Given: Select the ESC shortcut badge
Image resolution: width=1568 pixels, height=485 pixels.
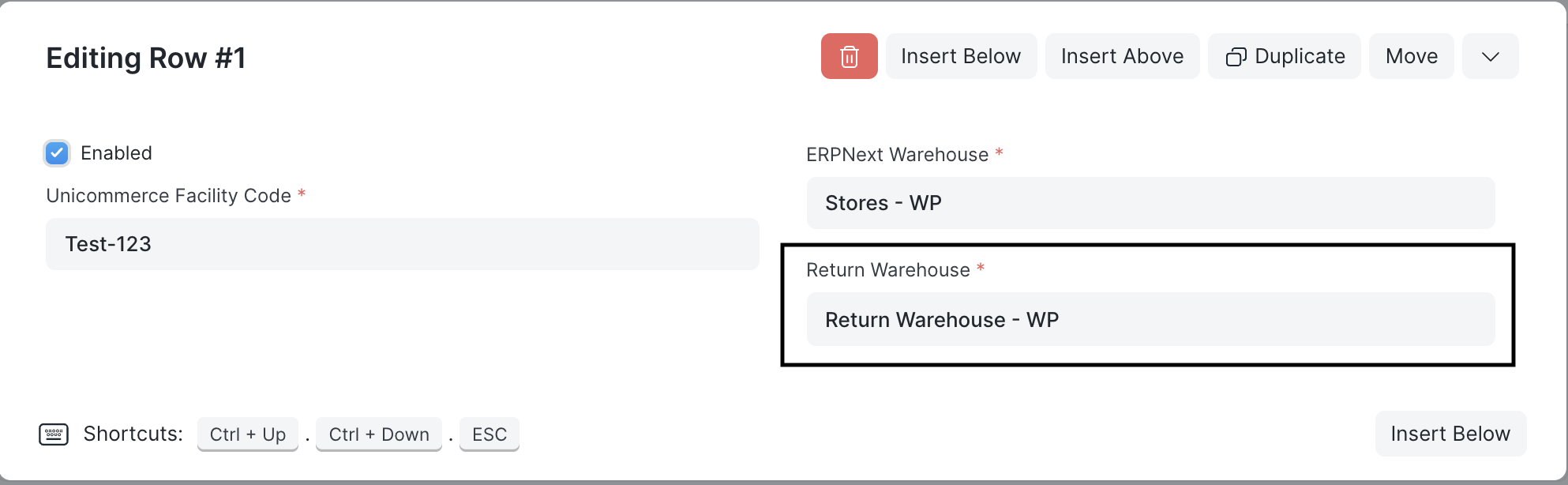Looking at the screenshot, I should (490, 434).
